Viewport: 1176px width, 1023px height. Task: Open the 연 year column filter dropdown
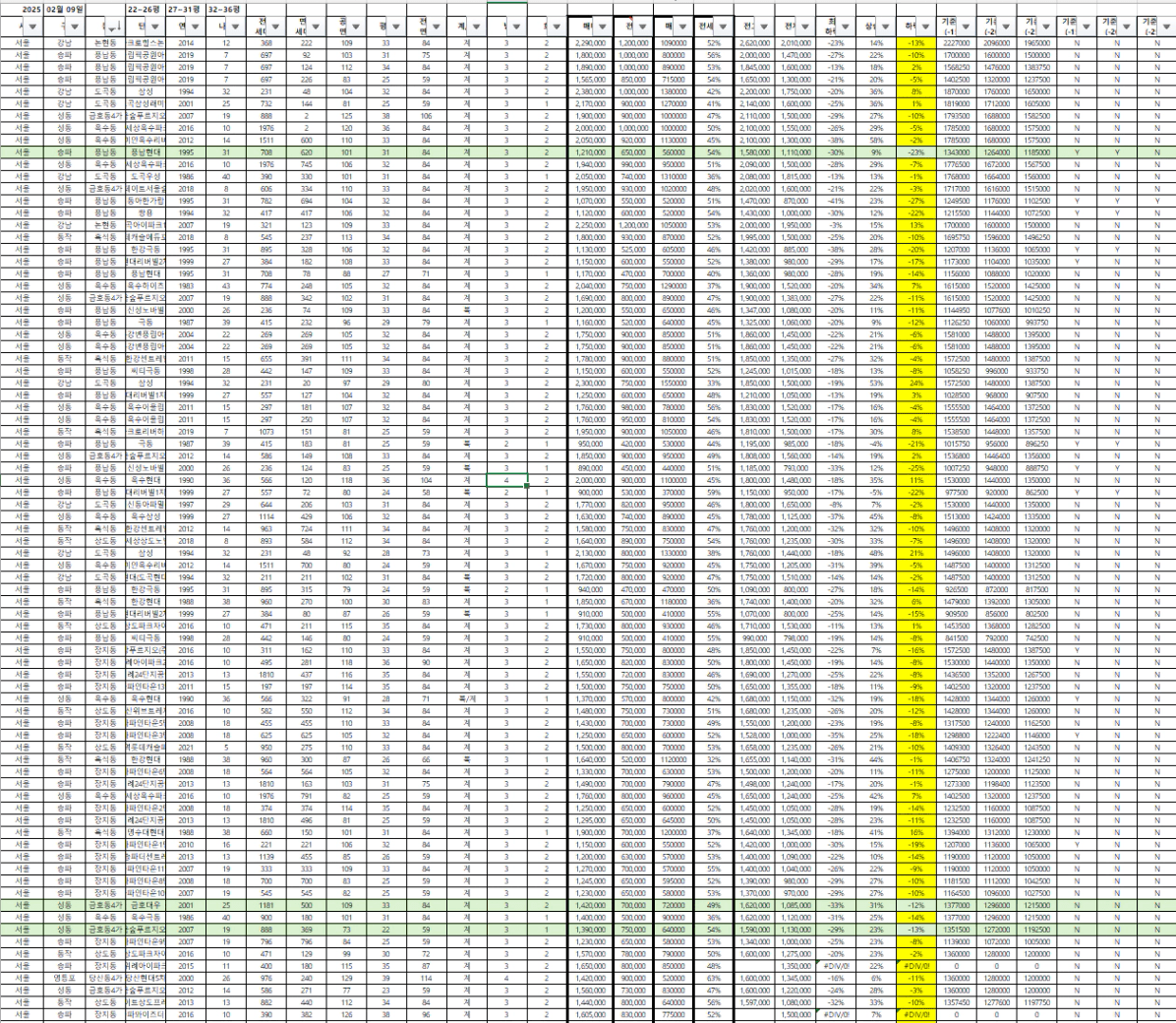[x=195, y=27]
